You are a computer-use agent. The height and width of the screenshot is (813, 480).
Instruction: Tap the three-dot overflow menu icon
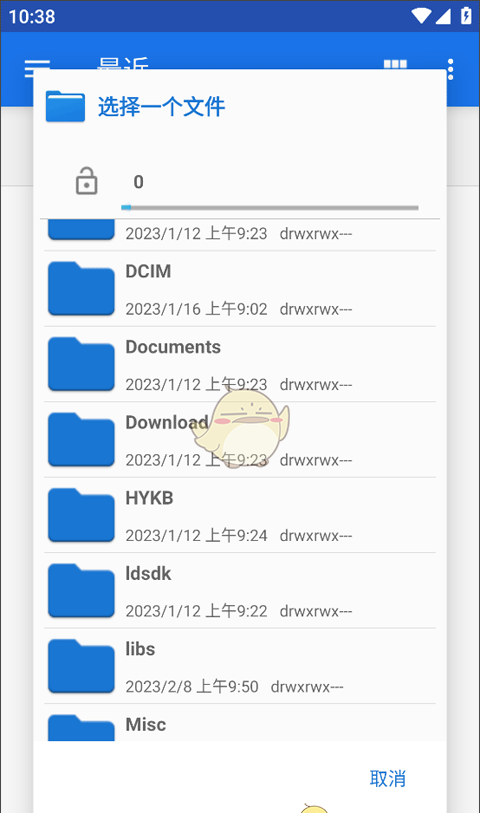450,69
